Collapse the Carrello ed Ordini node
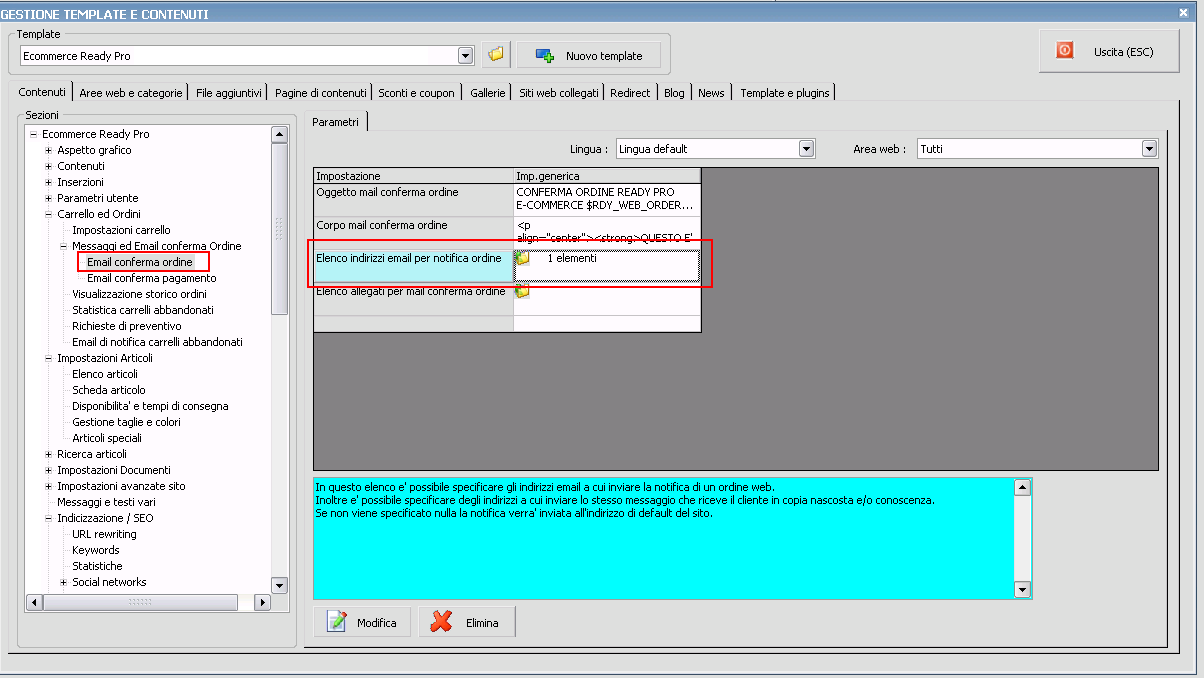Viewport: 1204px width, 678px height. (48, 214)
